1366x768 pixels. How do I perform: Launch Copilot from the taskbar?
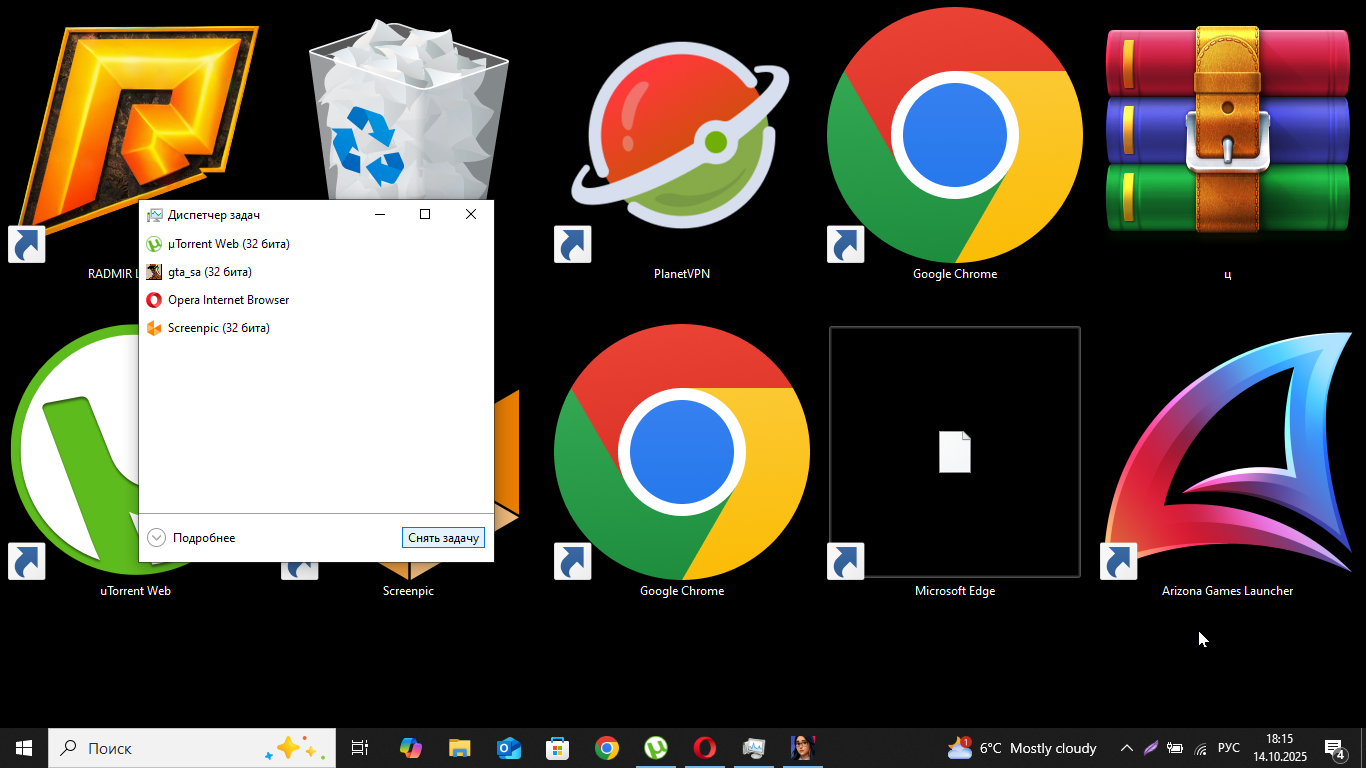coord(410,748)
